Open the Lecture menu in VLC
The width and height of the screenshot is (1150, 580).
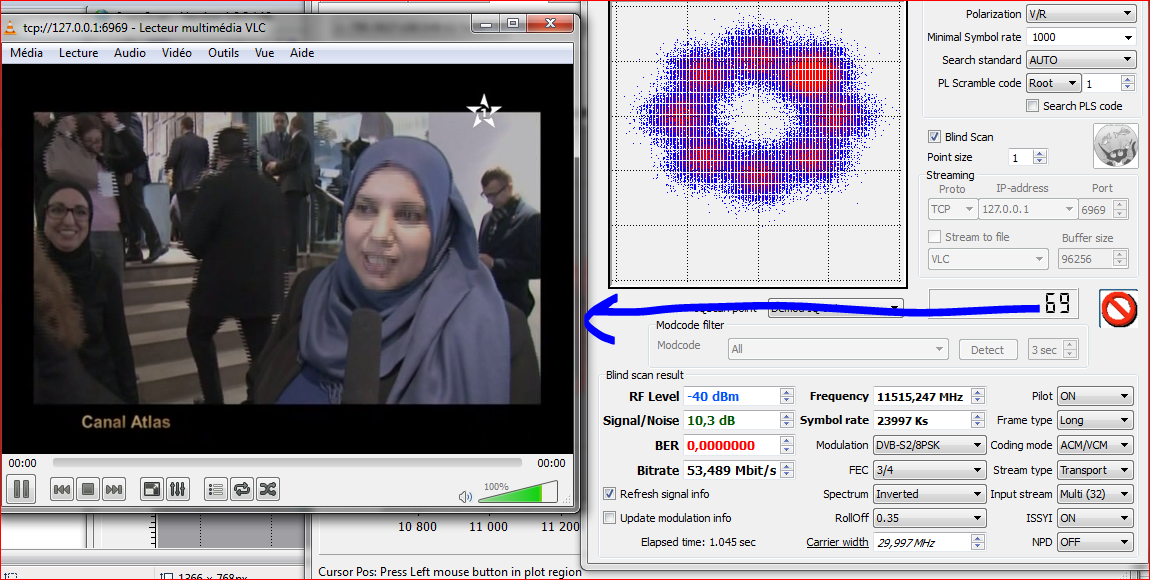pyautogui.click(x=78, y=53)
